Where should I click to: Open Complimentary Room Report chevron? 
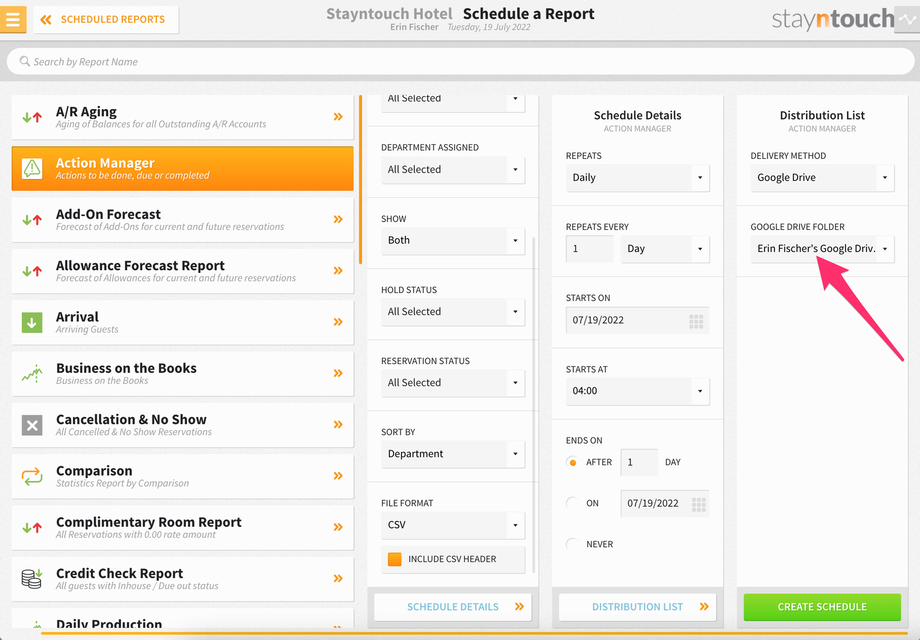point(338,527)
